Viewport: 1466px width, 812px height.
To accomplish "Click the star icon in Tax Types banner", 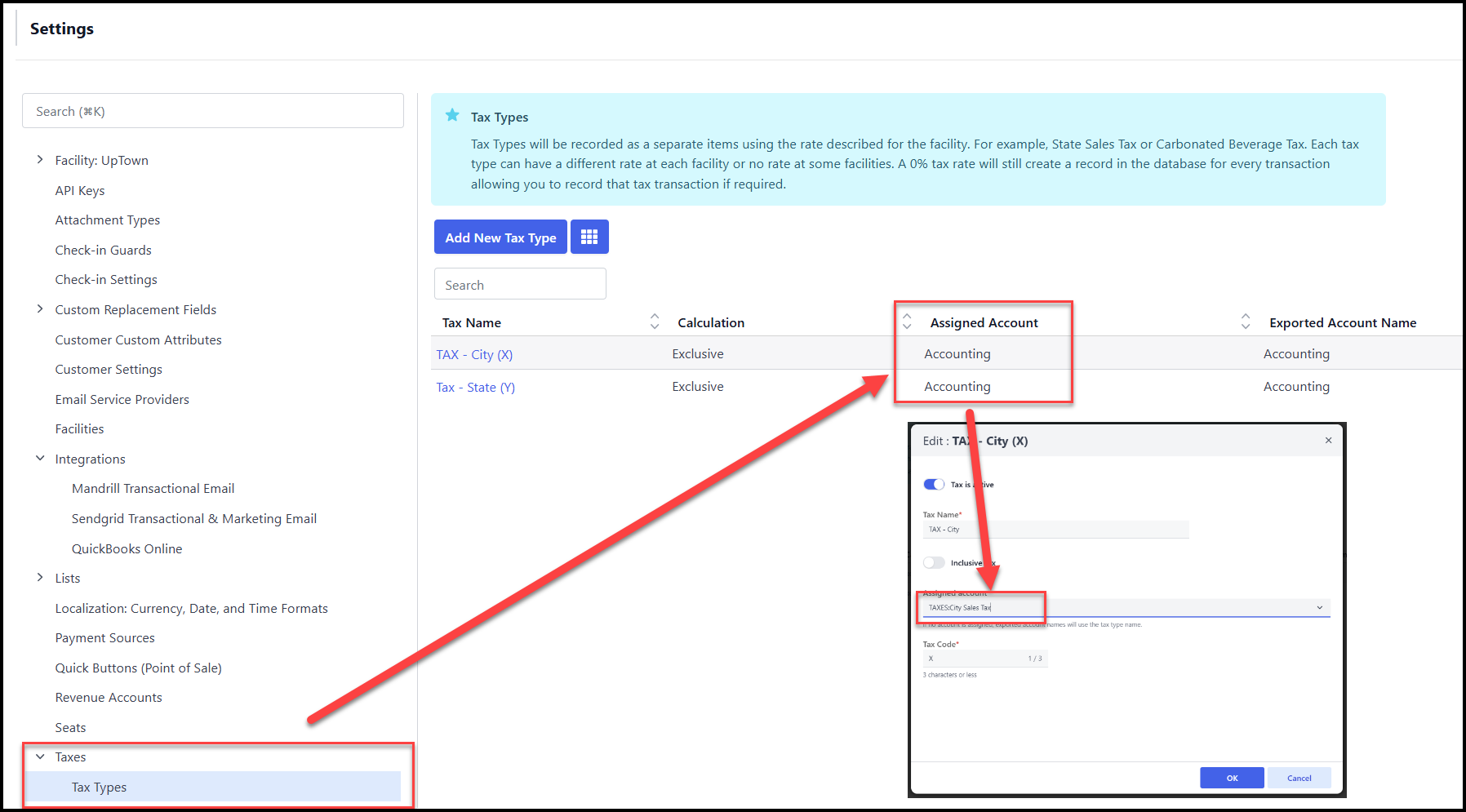I will pos(452,116).
